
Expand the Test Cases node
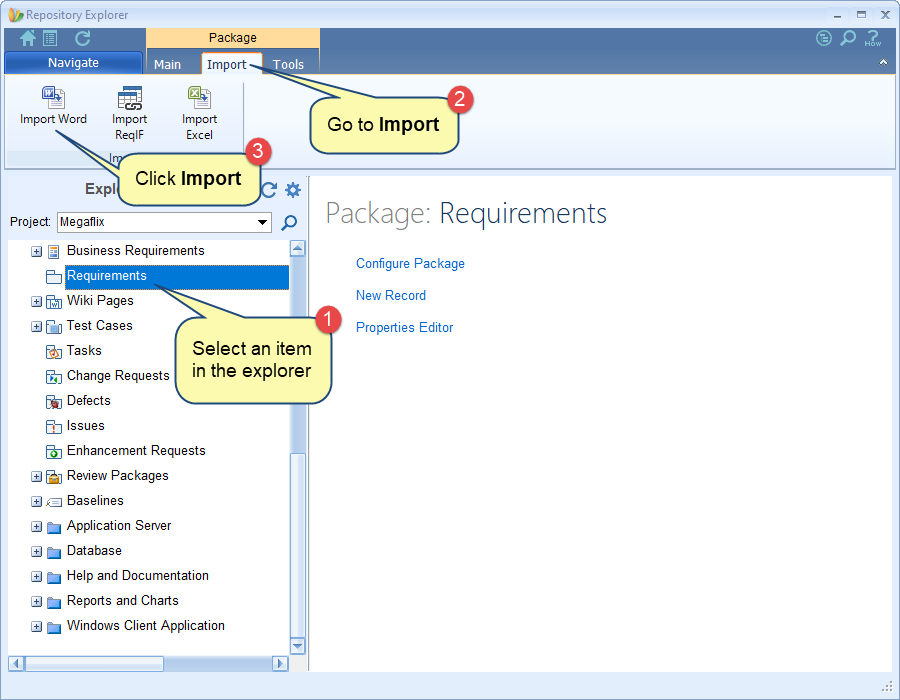[36, 326]
